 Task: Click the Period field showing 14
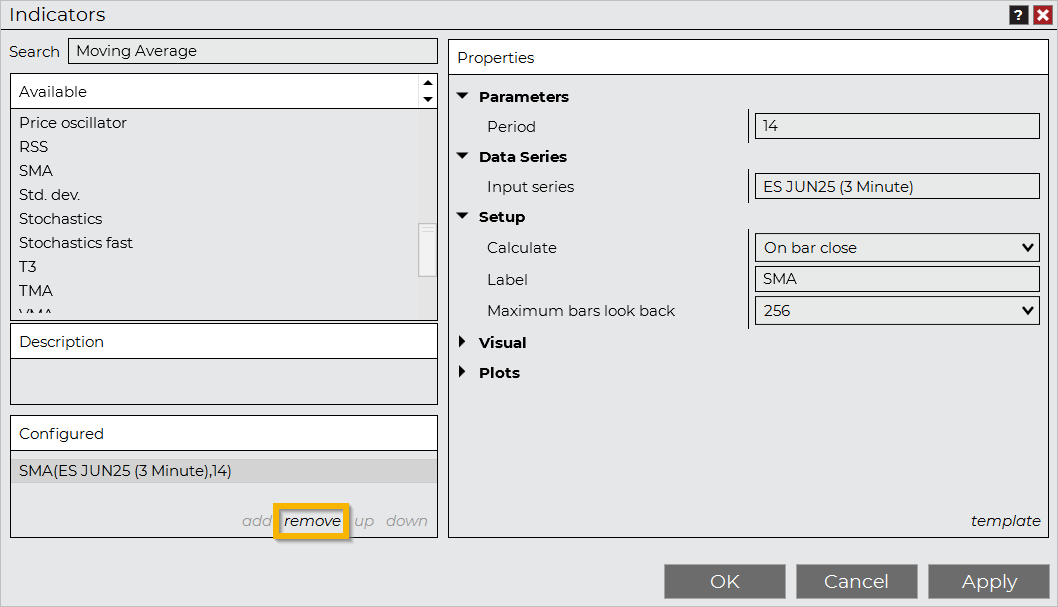pos(897,126)
